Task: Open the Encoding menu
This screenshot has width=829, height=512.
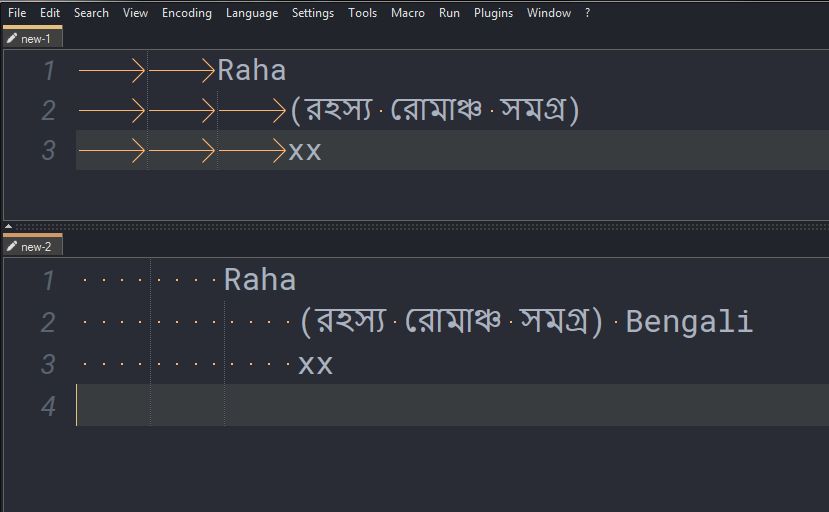Action: point(187,13)
